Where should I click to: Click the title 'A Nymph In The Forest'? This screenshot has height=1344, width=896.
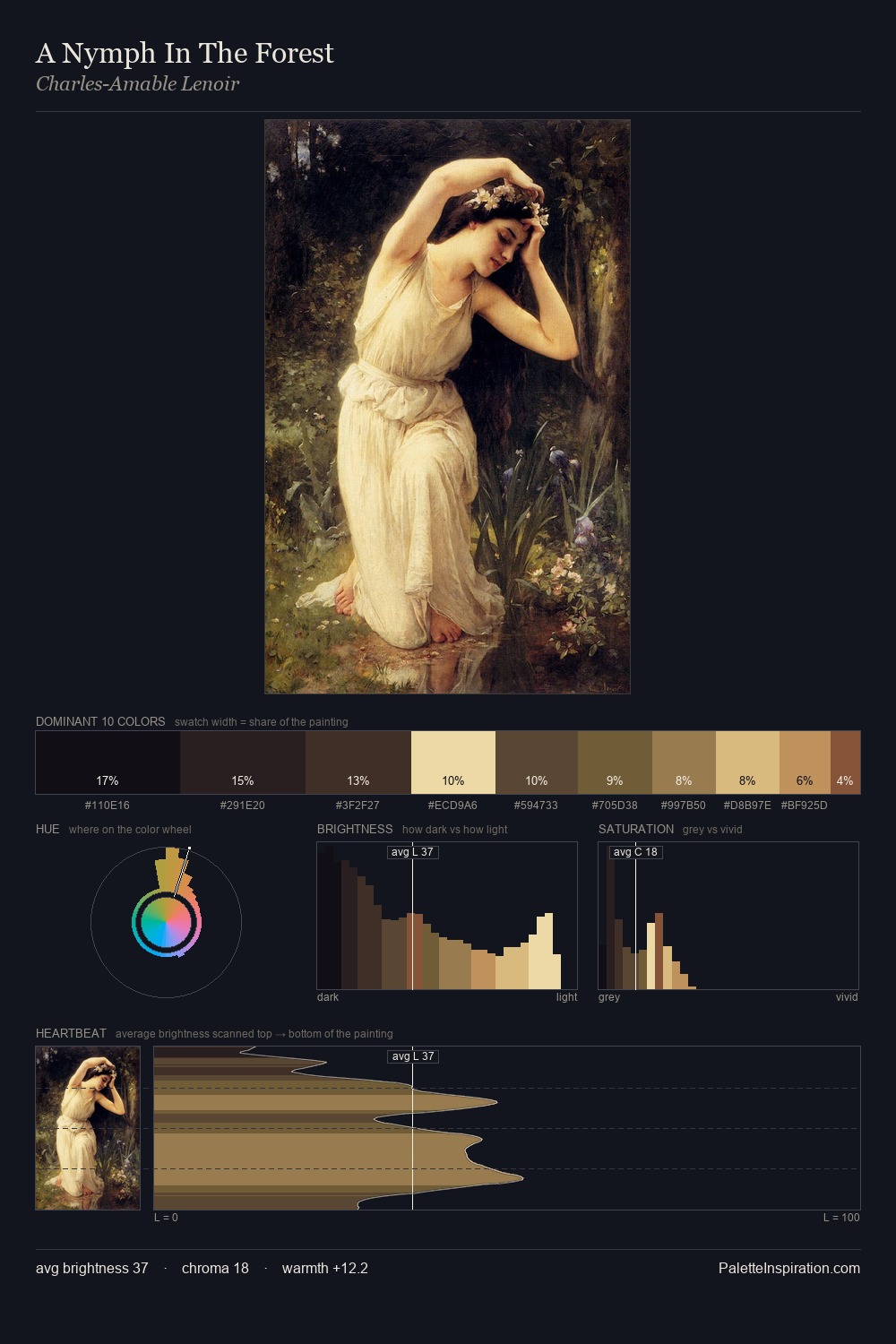(x=185, y=54)
